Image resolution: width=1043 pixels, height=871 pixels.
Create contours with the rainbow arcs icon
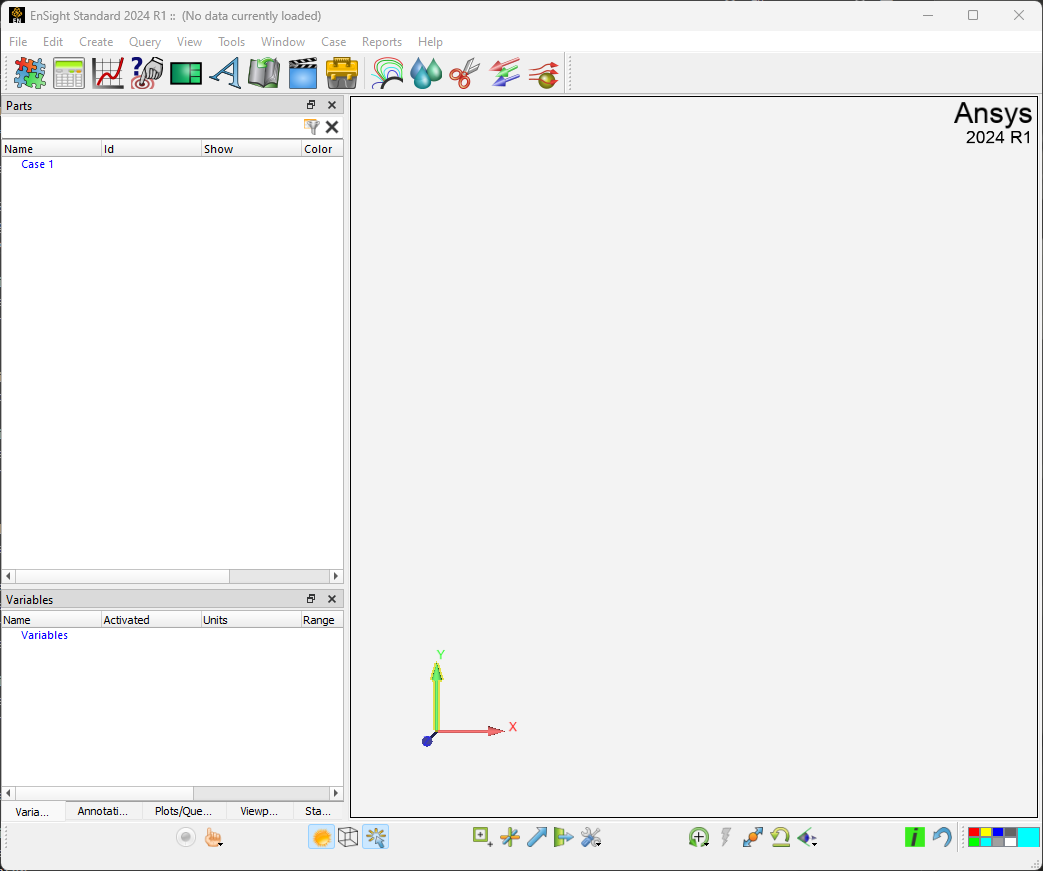[x=387, y=73]
